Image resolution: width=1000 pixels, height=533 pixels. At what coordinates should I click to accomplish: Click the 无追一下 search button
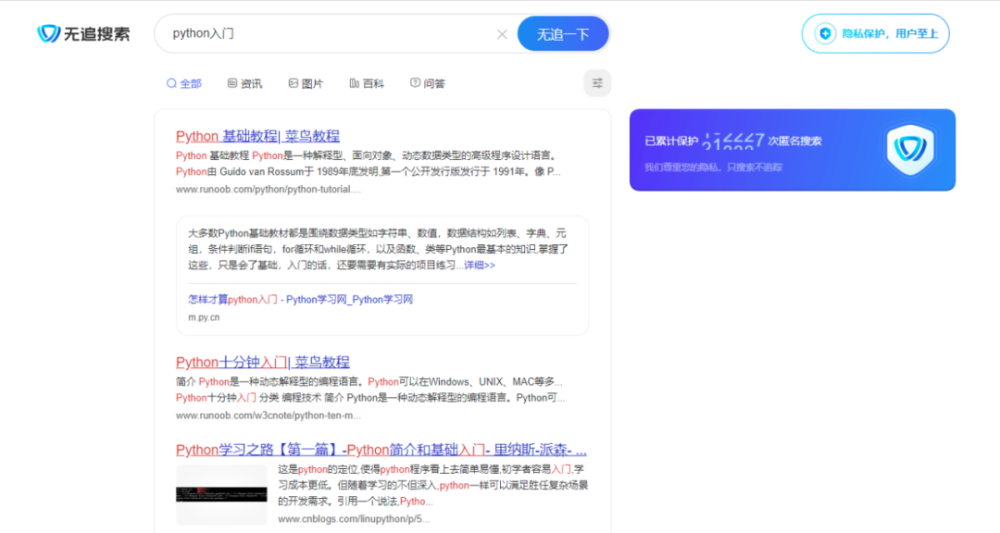[562, 34]
